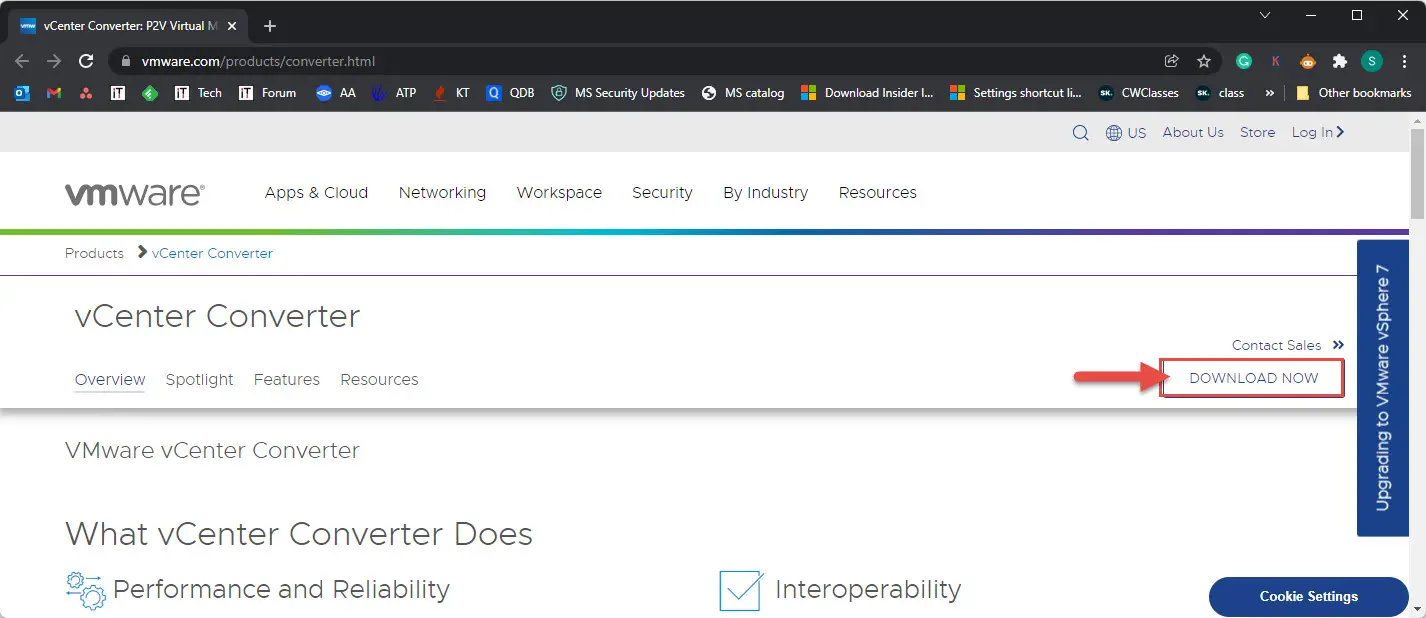Switch to the Spotlight tab

(x=199, y=379)
